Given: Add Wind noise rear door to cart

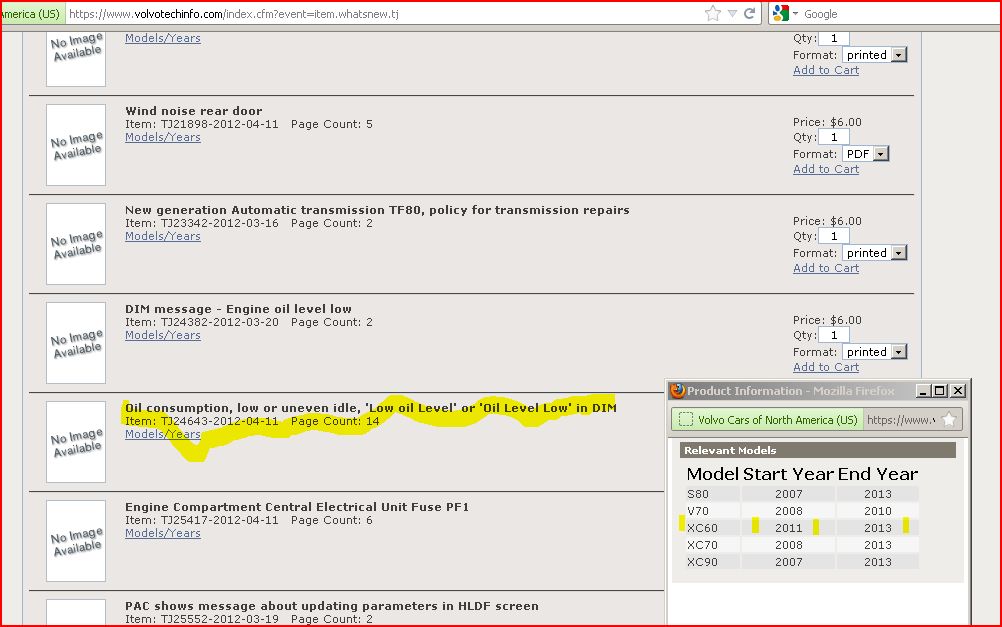Looking at the screenshot, I should click(826, 169).
